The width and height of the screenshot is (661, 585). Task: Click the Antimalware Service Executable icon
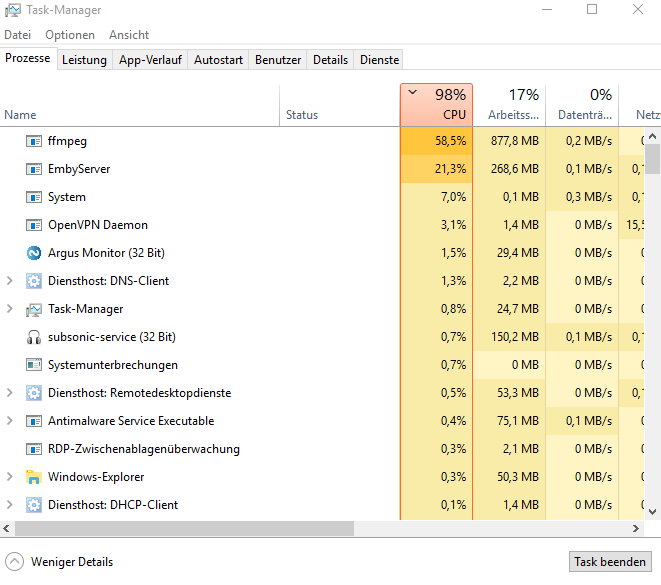tap(34, 421)
